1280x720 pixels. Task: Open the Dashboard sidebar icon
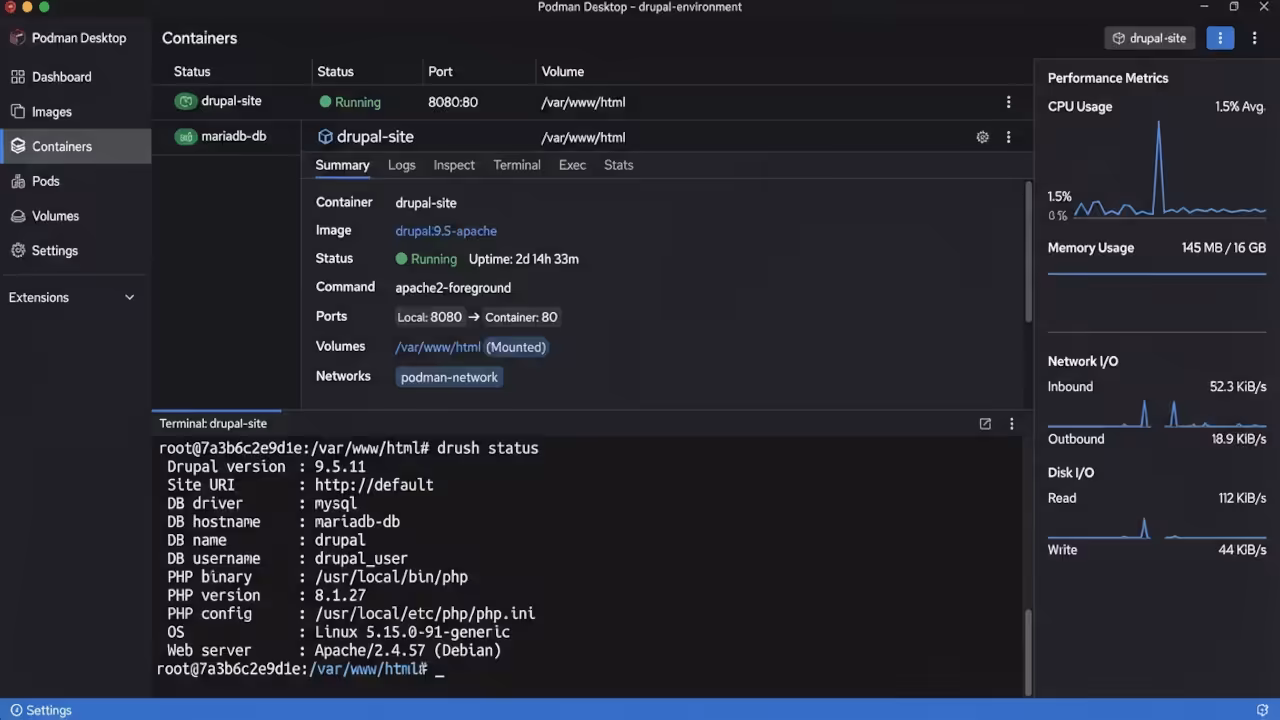(18, 77)
